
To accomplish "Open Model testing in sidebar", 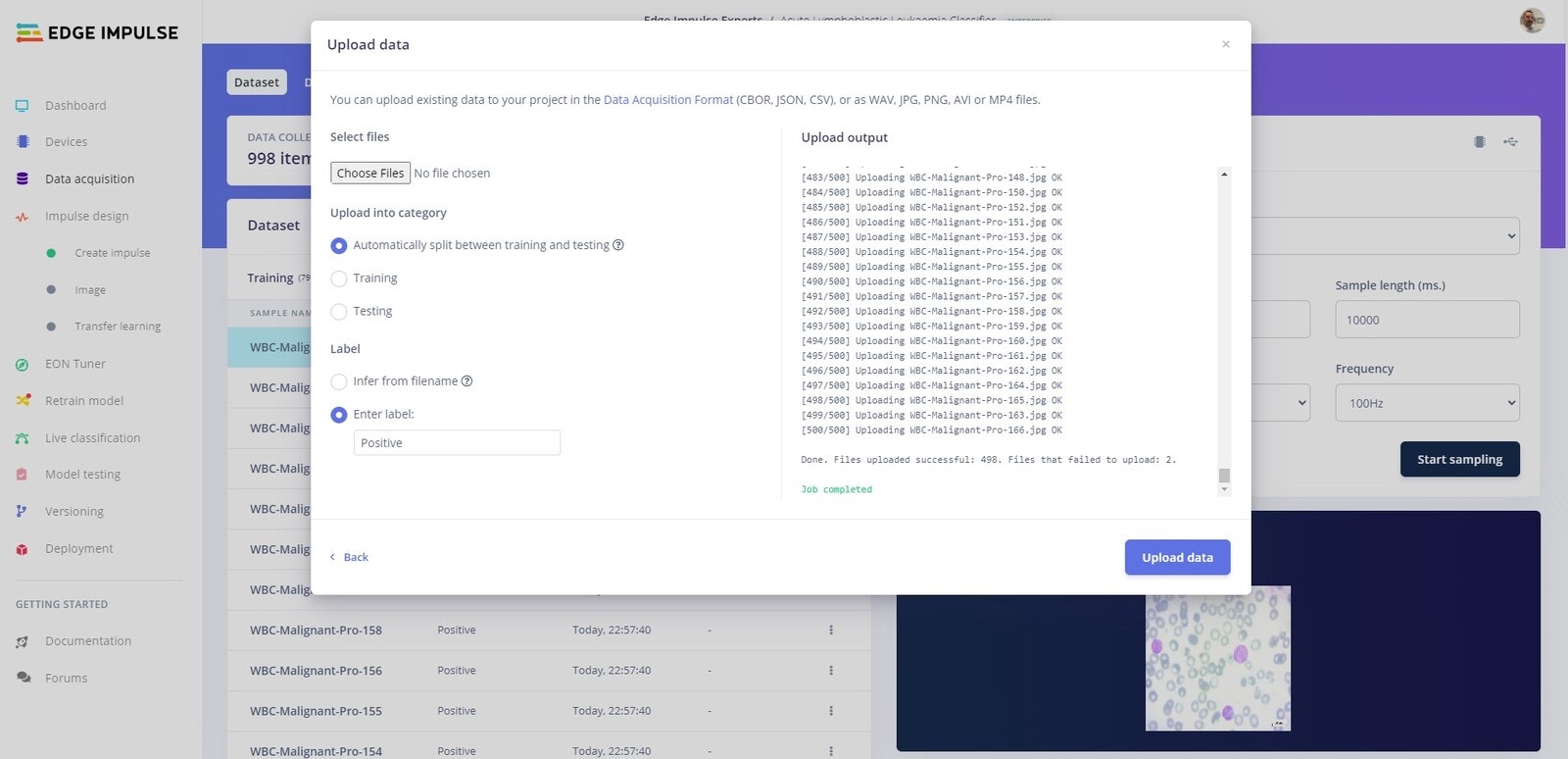I will (82, 475).
